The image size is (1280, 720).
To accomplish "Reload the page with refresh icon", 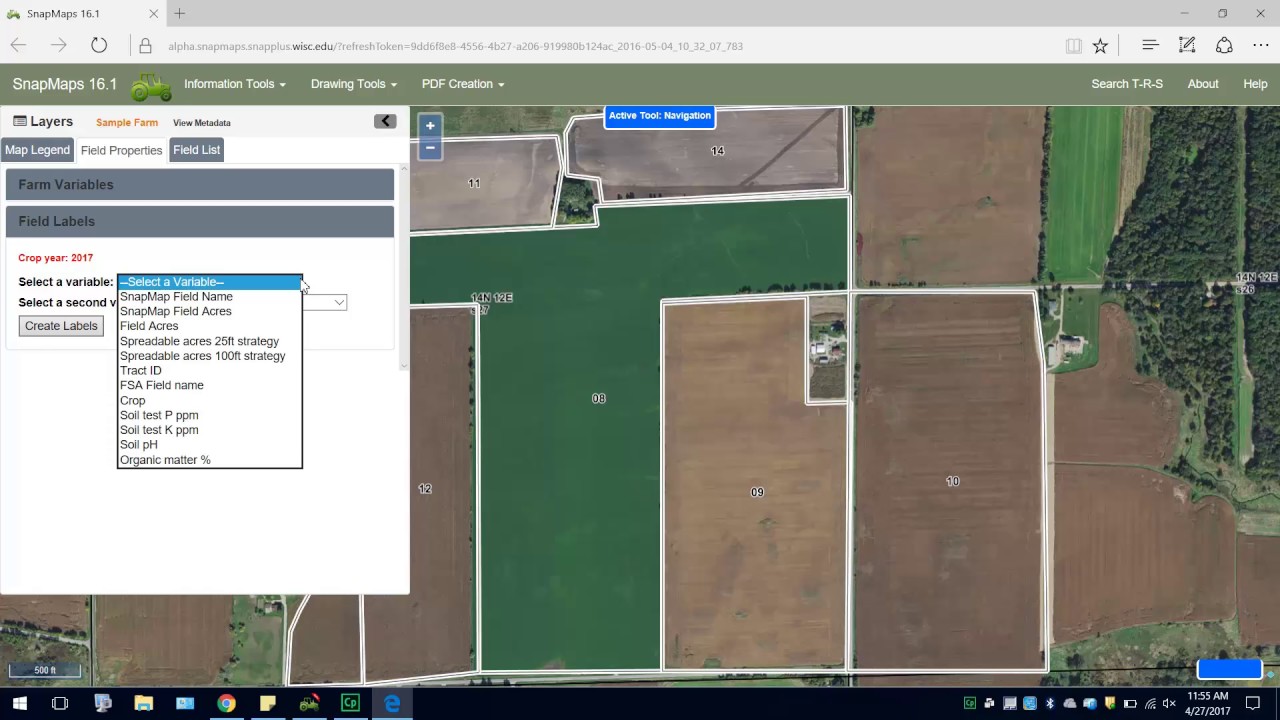I will click(x=99, y=45).
